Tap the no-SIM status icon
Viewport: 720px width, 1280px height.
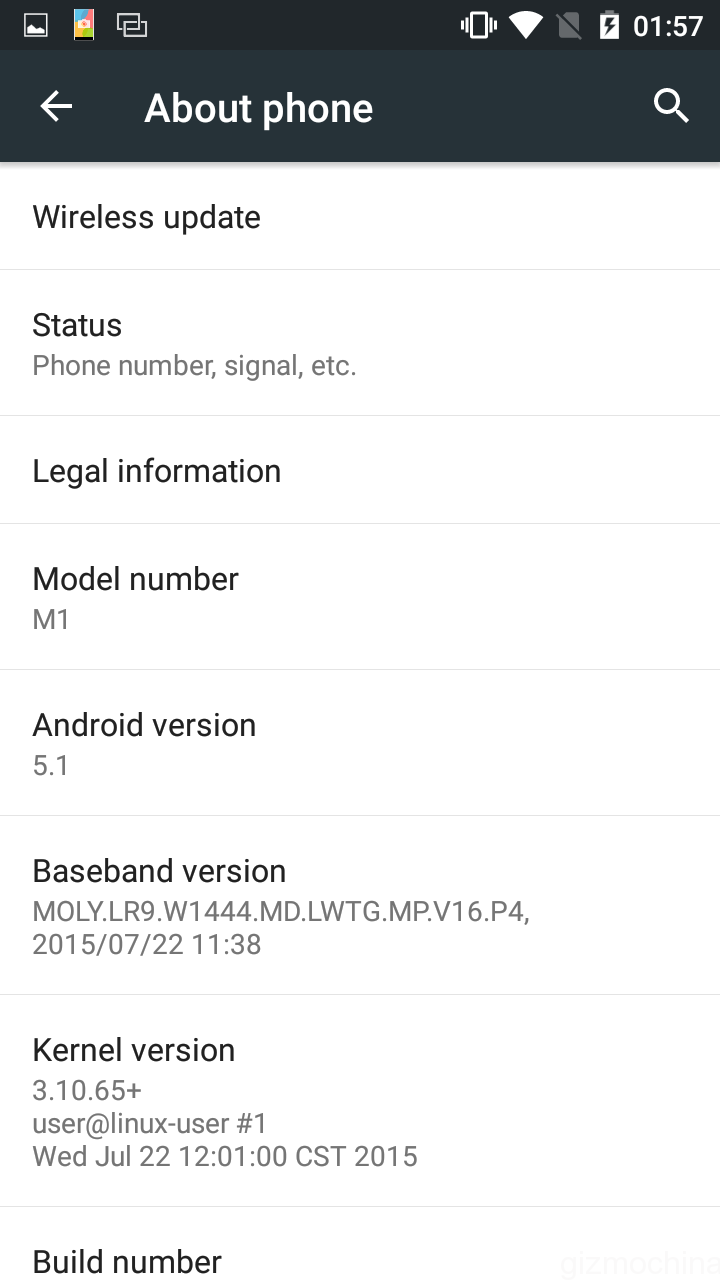[568, 25]
